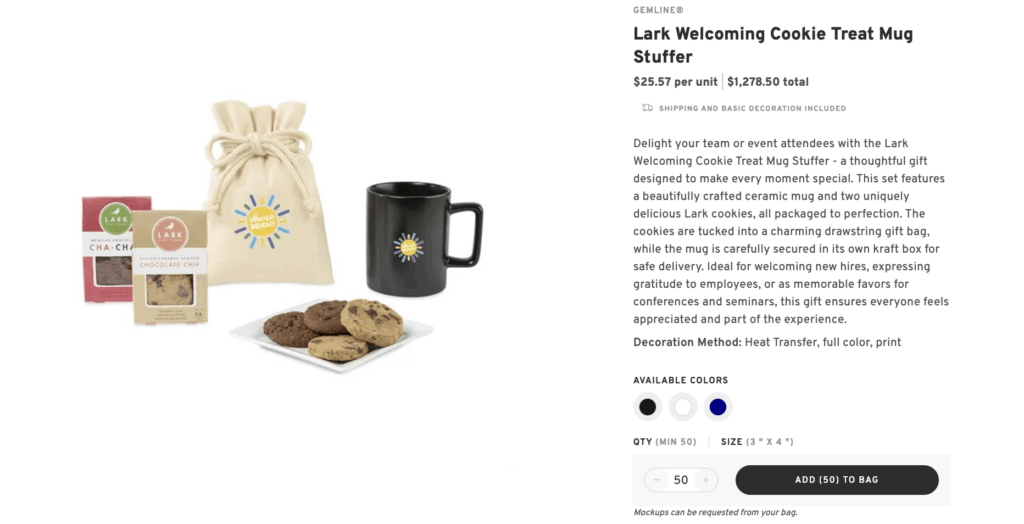Screen dimensions: 1024x524
Task: Click the quantity field showing 50
Action: coord(681,480)
